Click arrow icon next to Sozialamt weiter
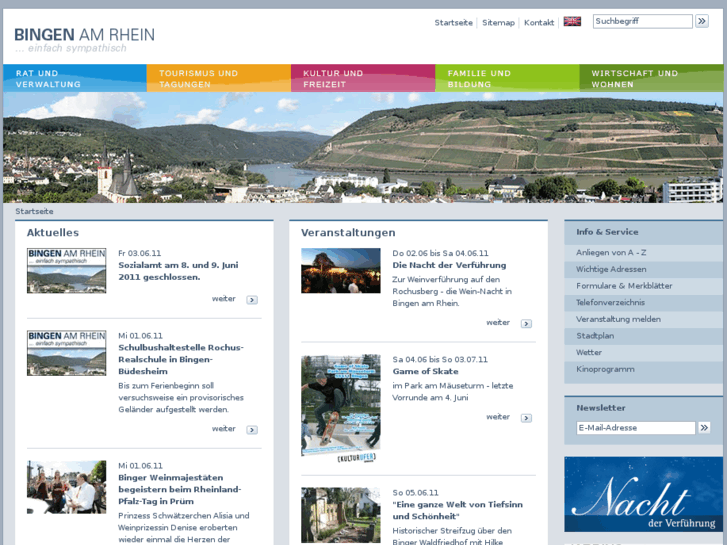The height and width of the screenshot is (545, 727). point(252,300)
